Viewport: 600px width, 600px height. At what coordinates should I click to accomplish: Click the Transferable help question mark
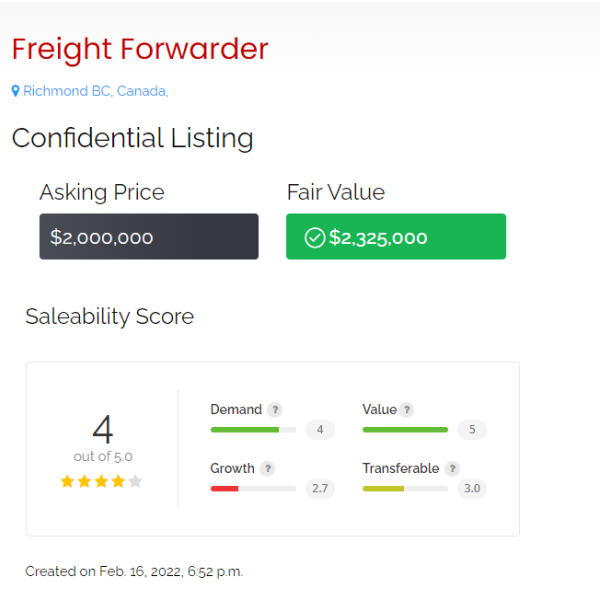[x=452, y=468]
